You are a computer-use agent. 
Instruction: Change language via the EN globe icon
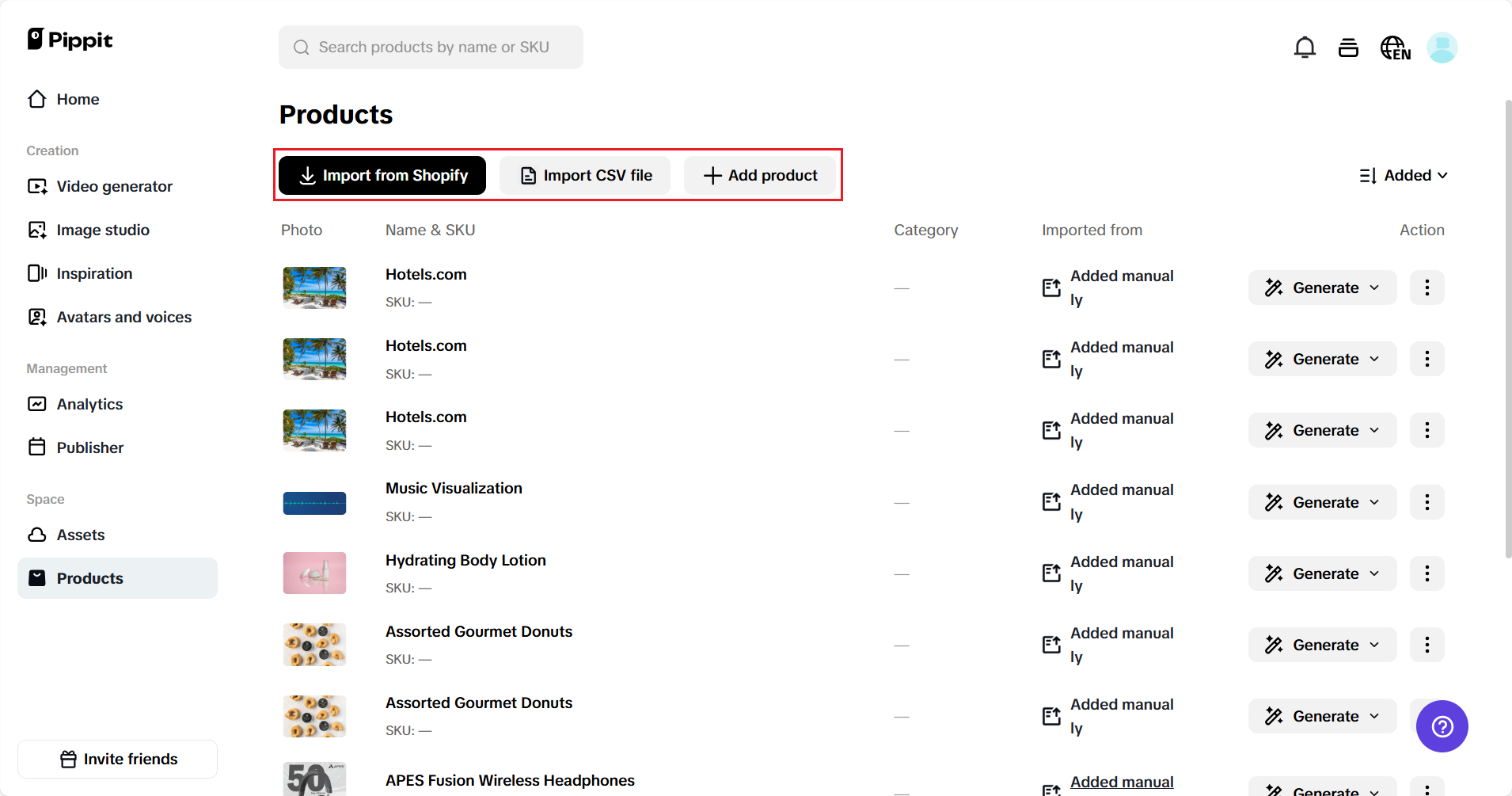tap(1395, 48)
